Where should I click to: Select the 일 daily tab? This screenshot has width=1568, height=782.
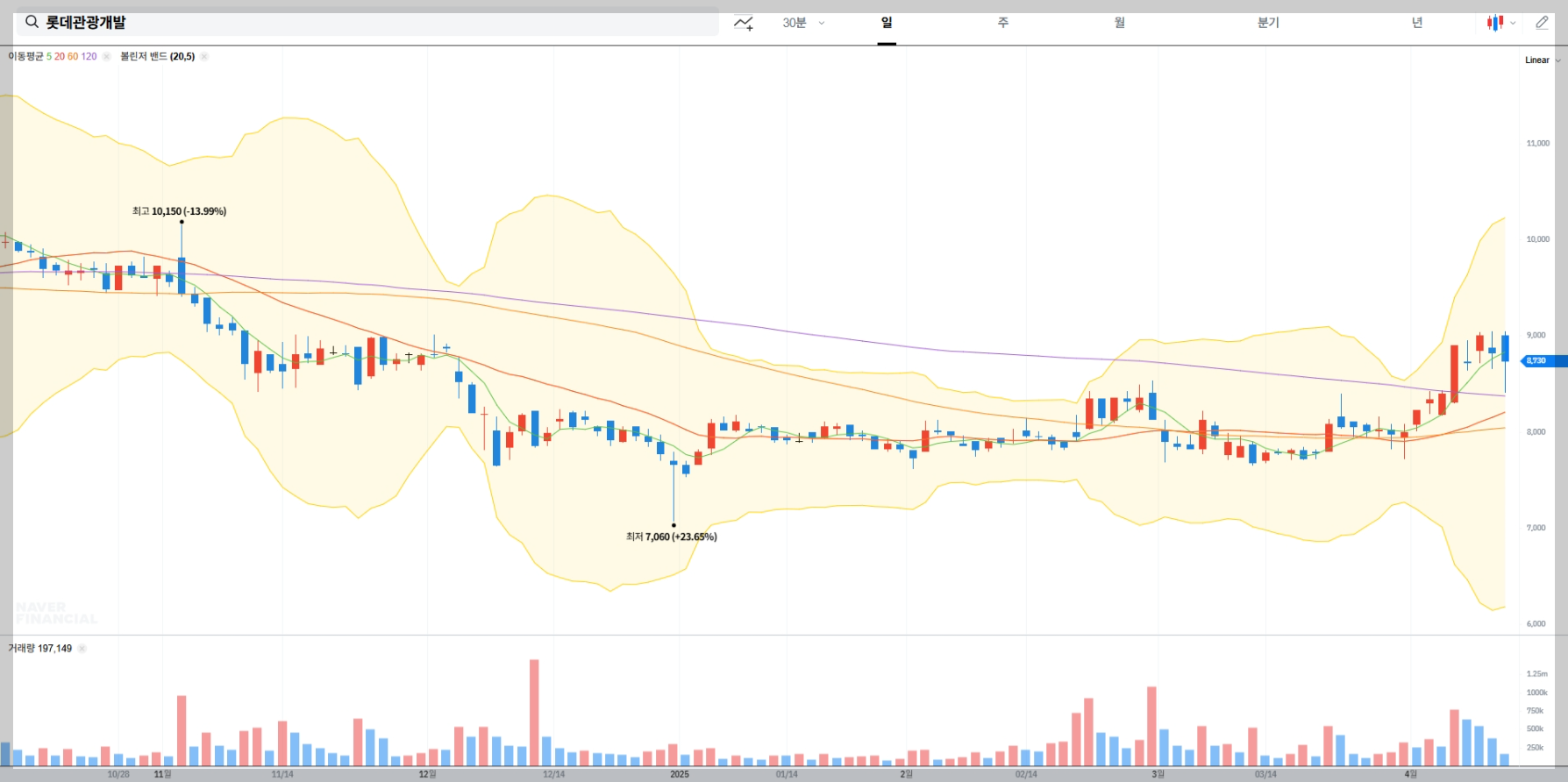pyautogui.click(x=887, y=23)
